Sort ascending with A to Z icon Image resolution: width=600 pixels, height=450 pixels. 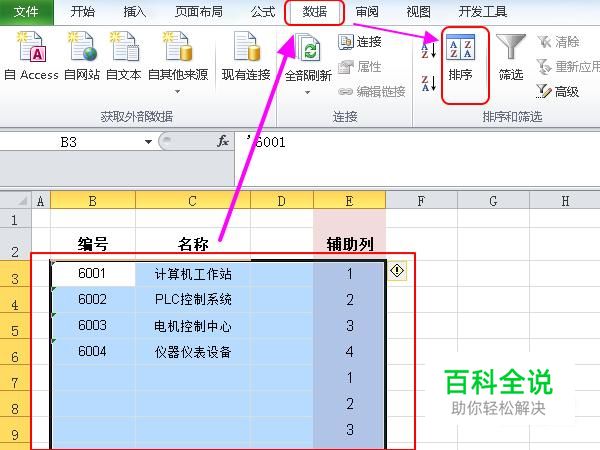click(429, 51)
